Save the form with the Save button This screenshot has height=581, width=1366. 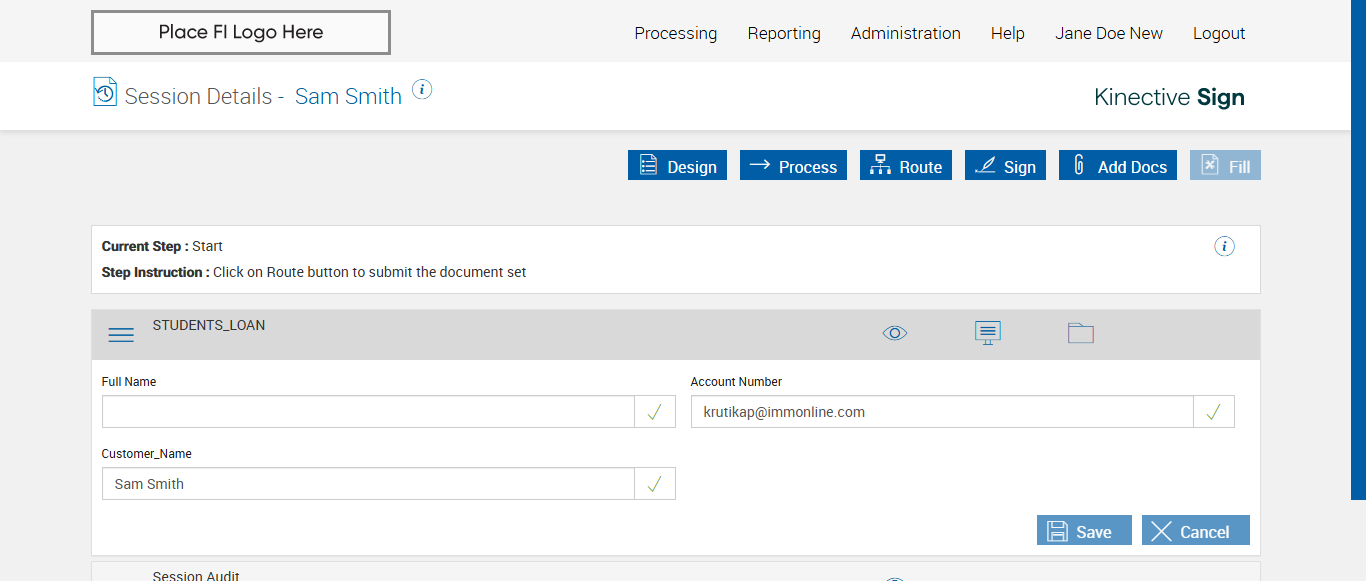[x=1084, y=531]
